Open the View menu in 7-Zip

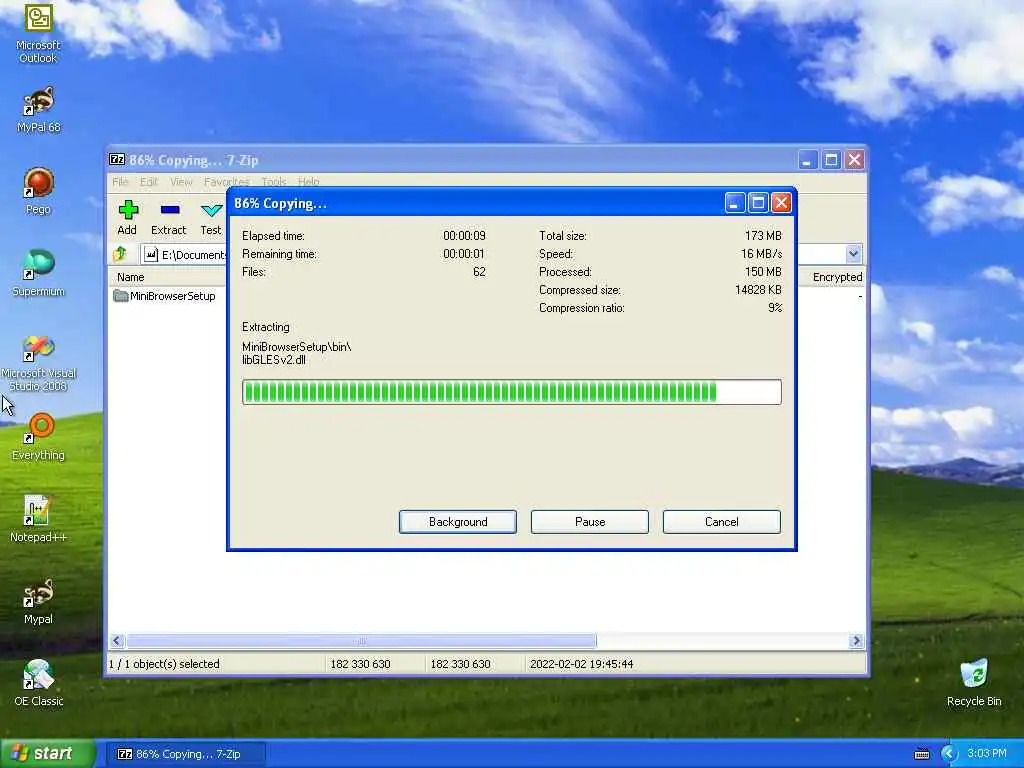click(x=181, y=182)
